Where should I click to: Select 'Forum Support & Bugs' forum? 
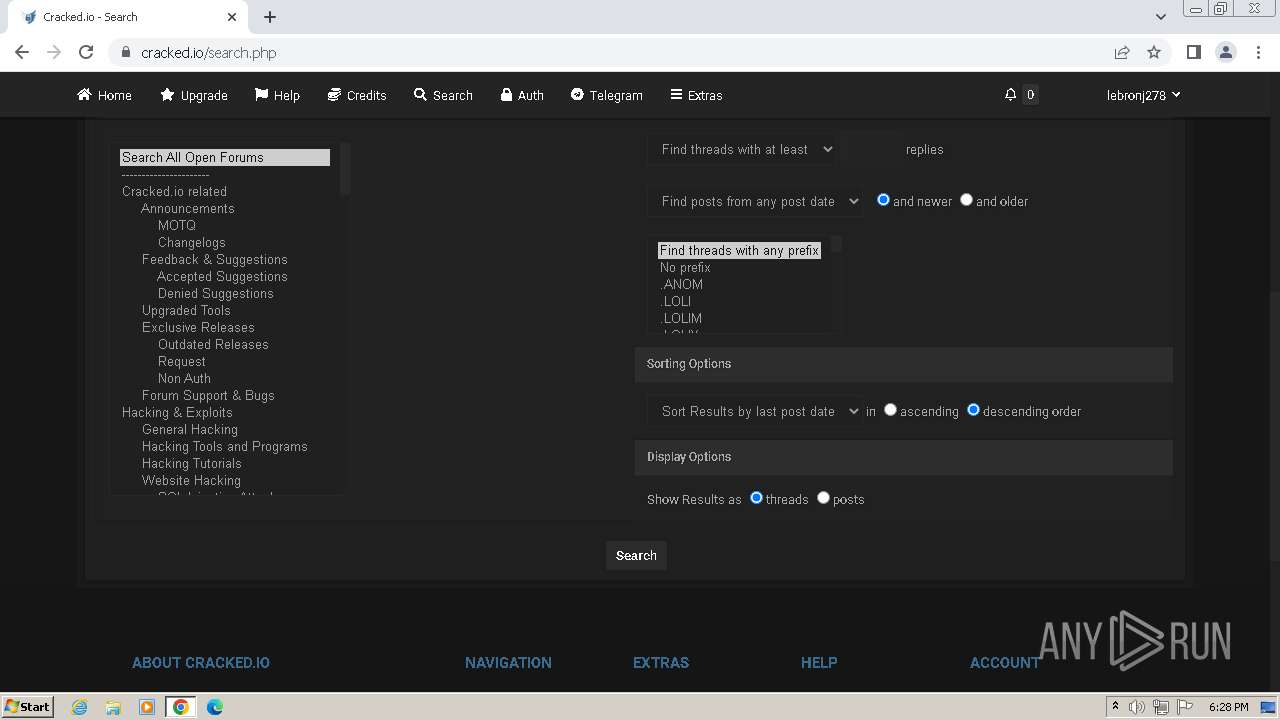[x=208, y=396]
